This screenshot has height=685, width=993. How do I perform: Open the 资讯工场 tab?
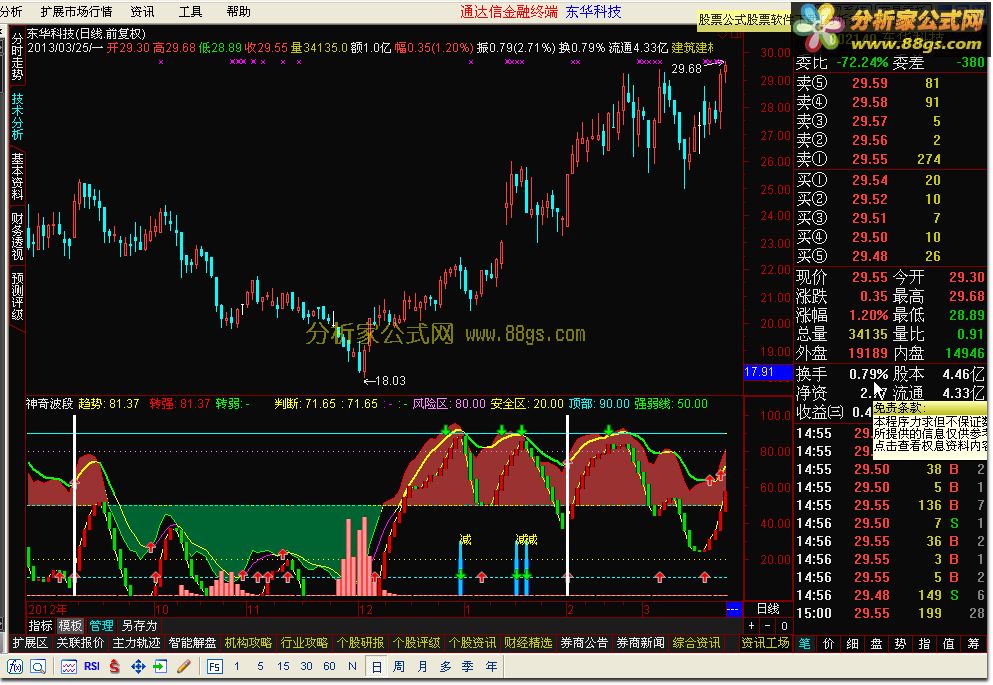click(766, 643)
